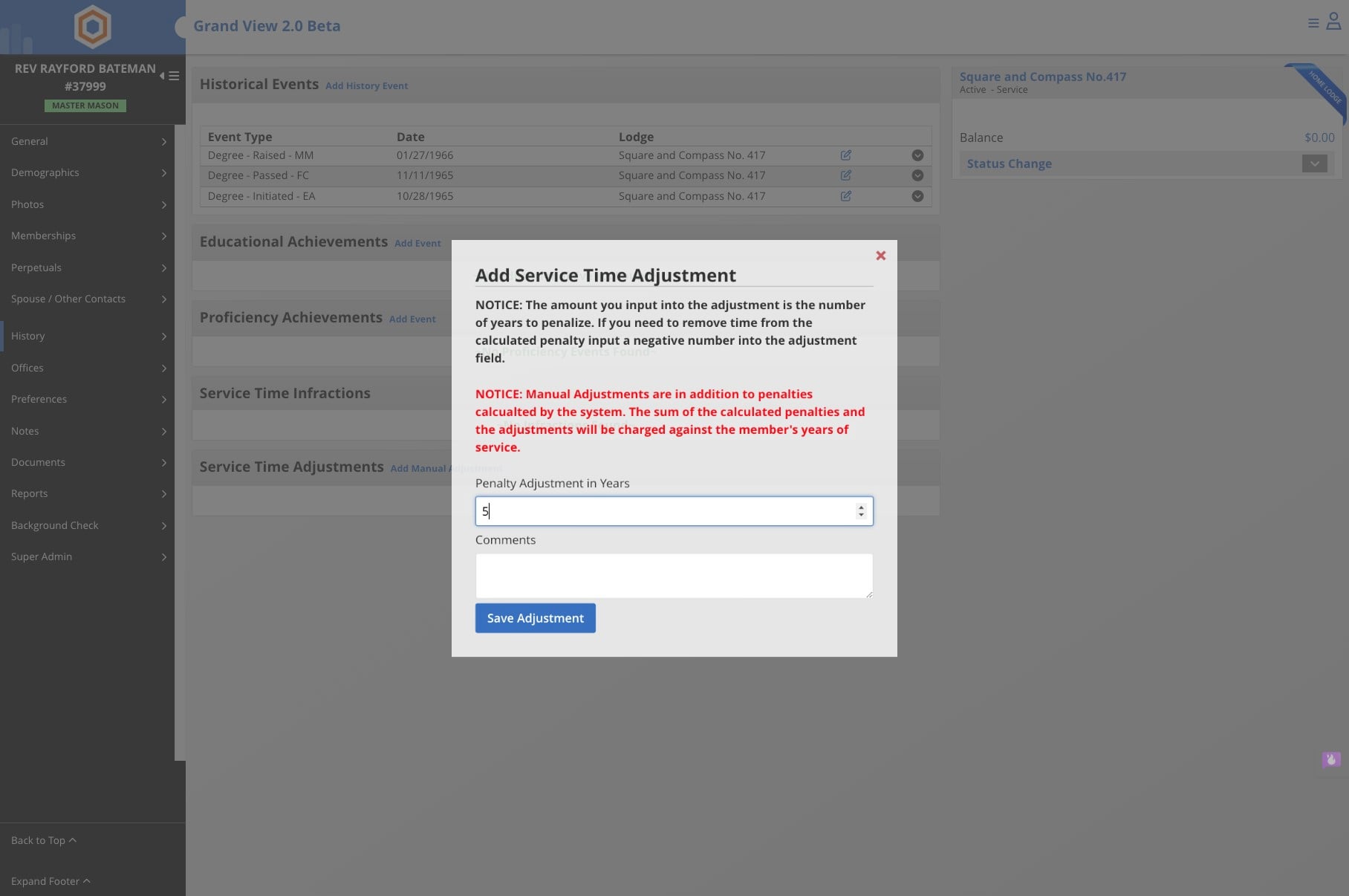Open the Documents sidebar section
Image resolution: width=1349 pixels, height=896 pixels.
(87, 462)
